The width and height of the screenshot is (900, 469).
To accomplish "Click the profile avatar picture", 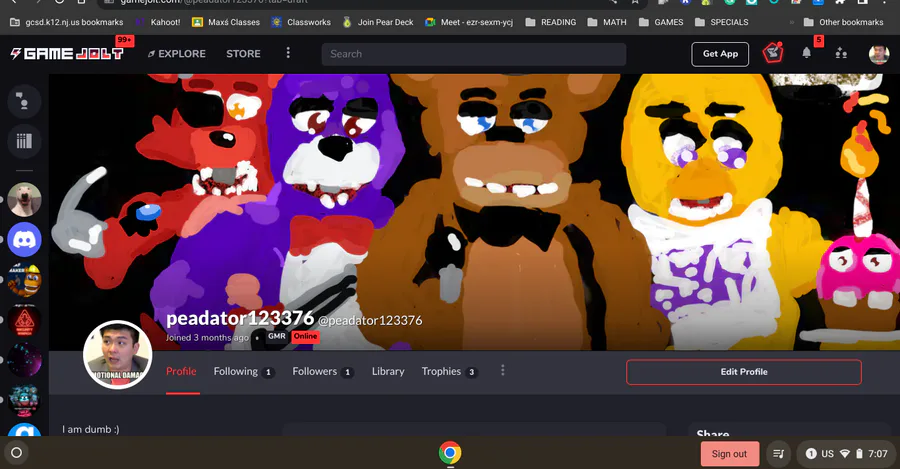I will click(x=118, y=355).
